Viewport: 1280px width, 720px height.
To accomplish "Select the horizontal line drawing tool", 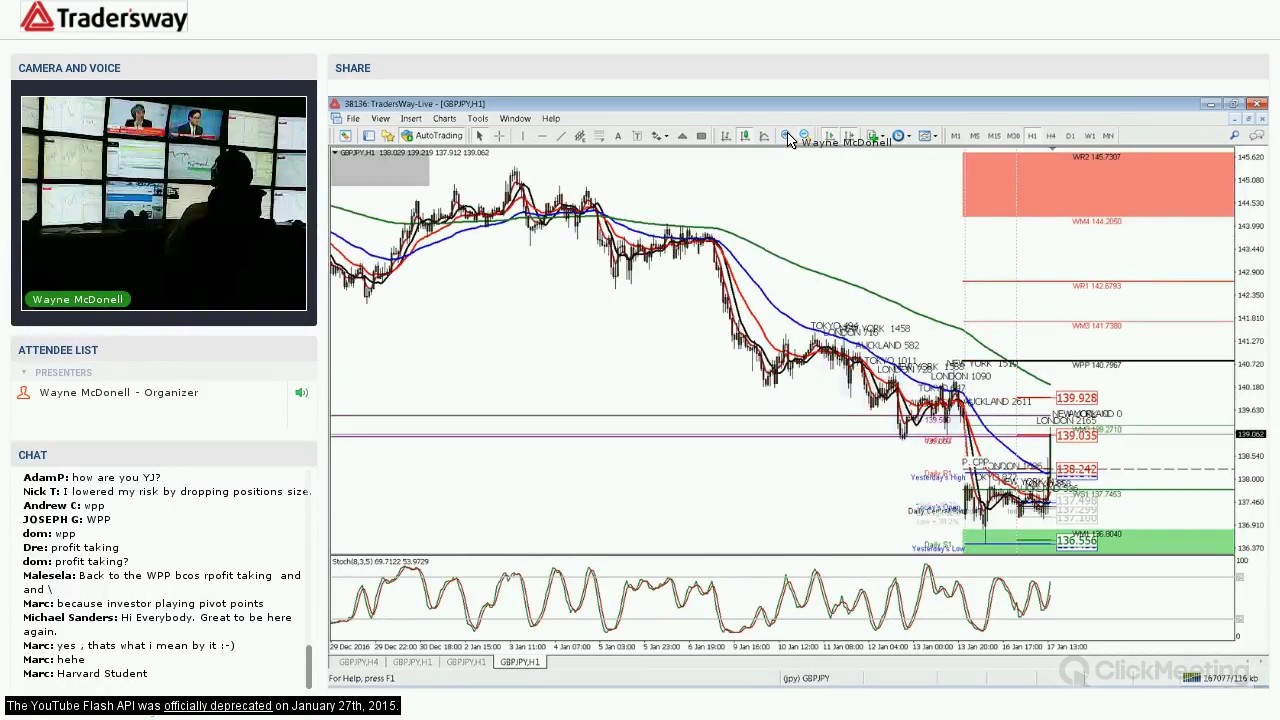I will (542, 136).
